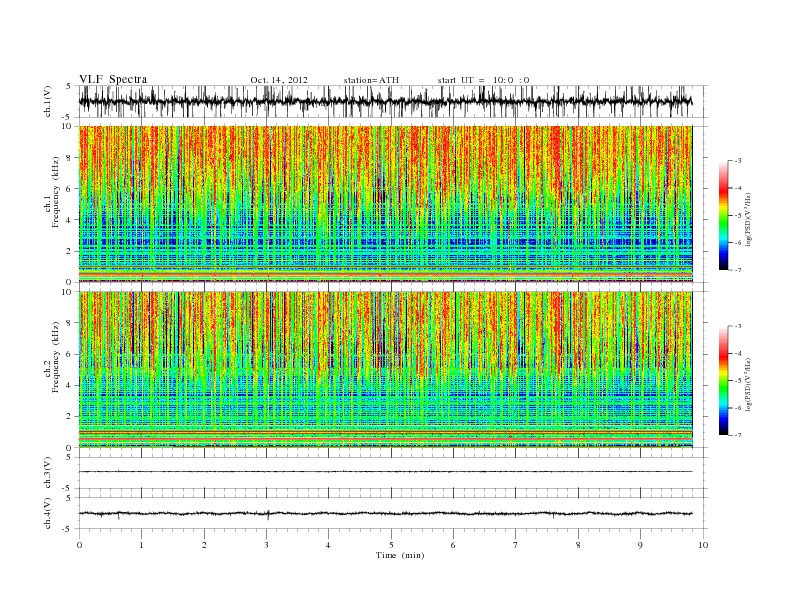Click ch.1 frequency axis tick "8"
The height and width of the screenshot is (612, 792).
click(x=69, y=158)
